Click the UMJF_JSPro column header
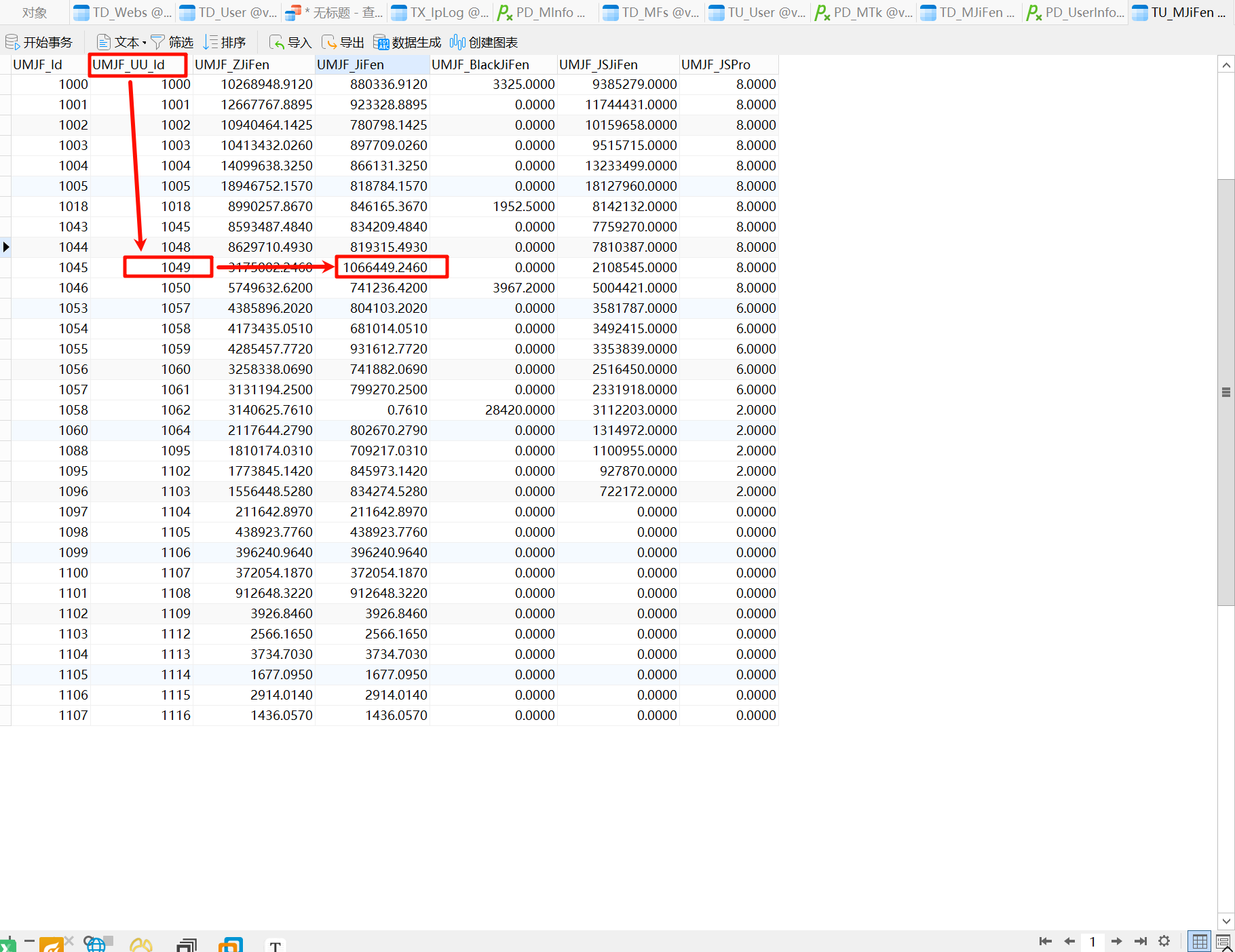The height and width of the screenshot is (952, 1235). 716,64
